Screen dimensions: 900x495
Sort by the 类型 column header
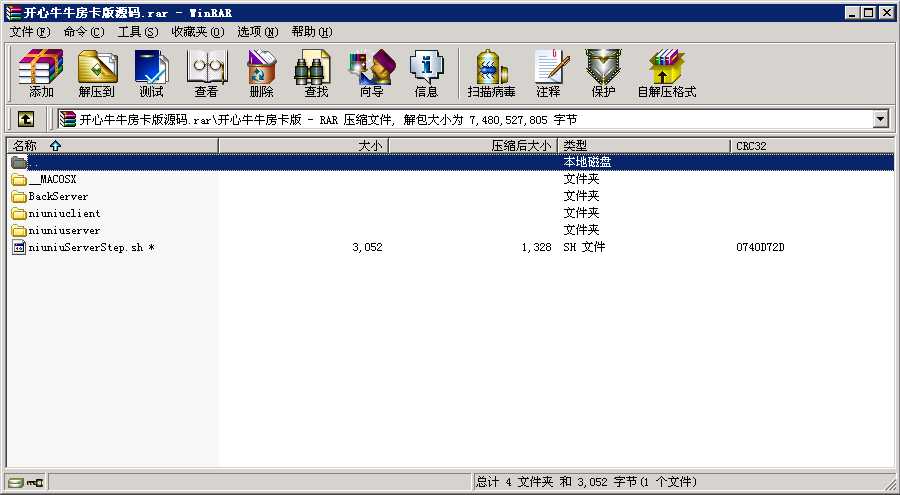[x=644, y=146]
